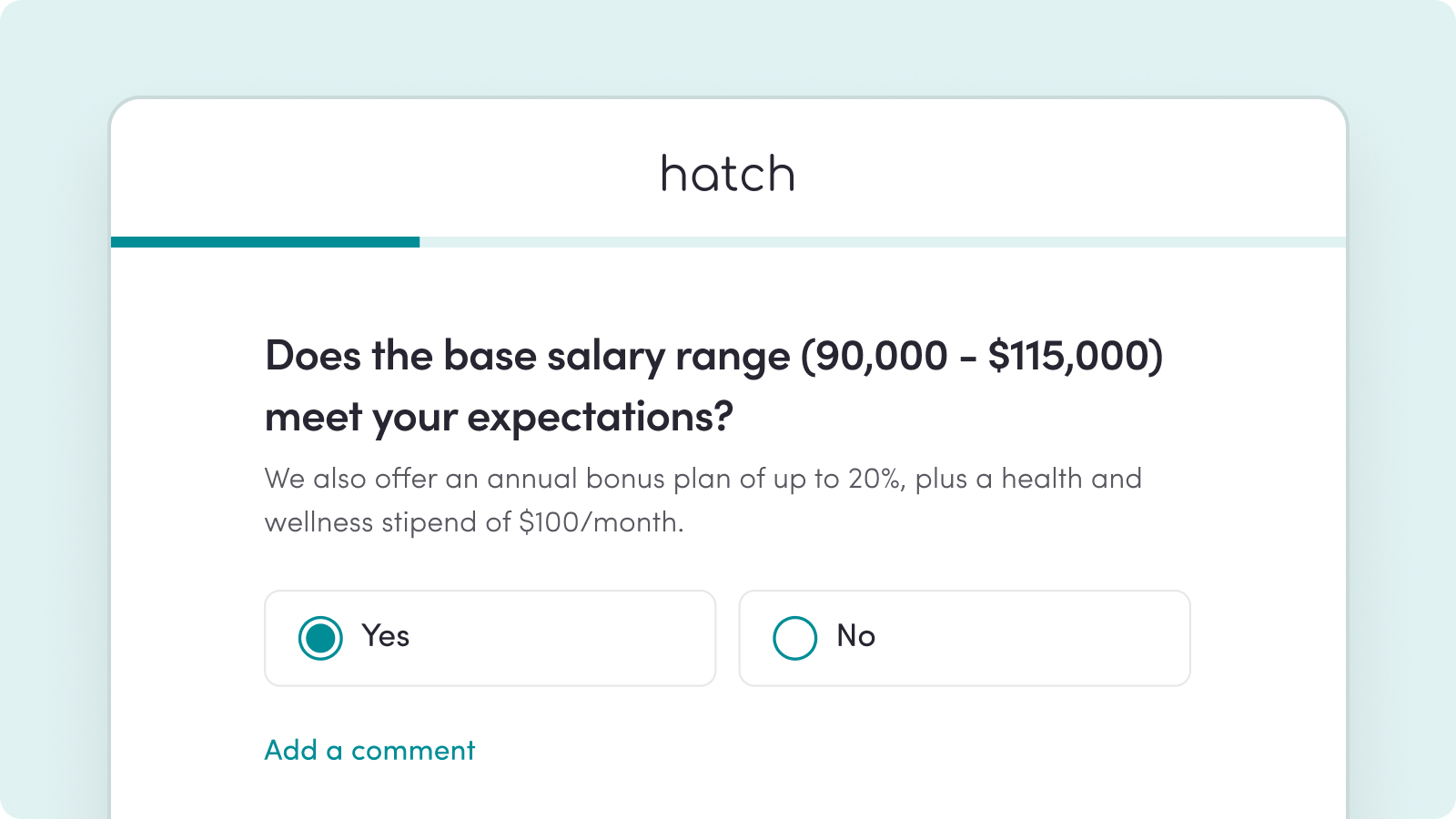
Task: Click the filled teal progress bar segment
Action: [265, 242]
